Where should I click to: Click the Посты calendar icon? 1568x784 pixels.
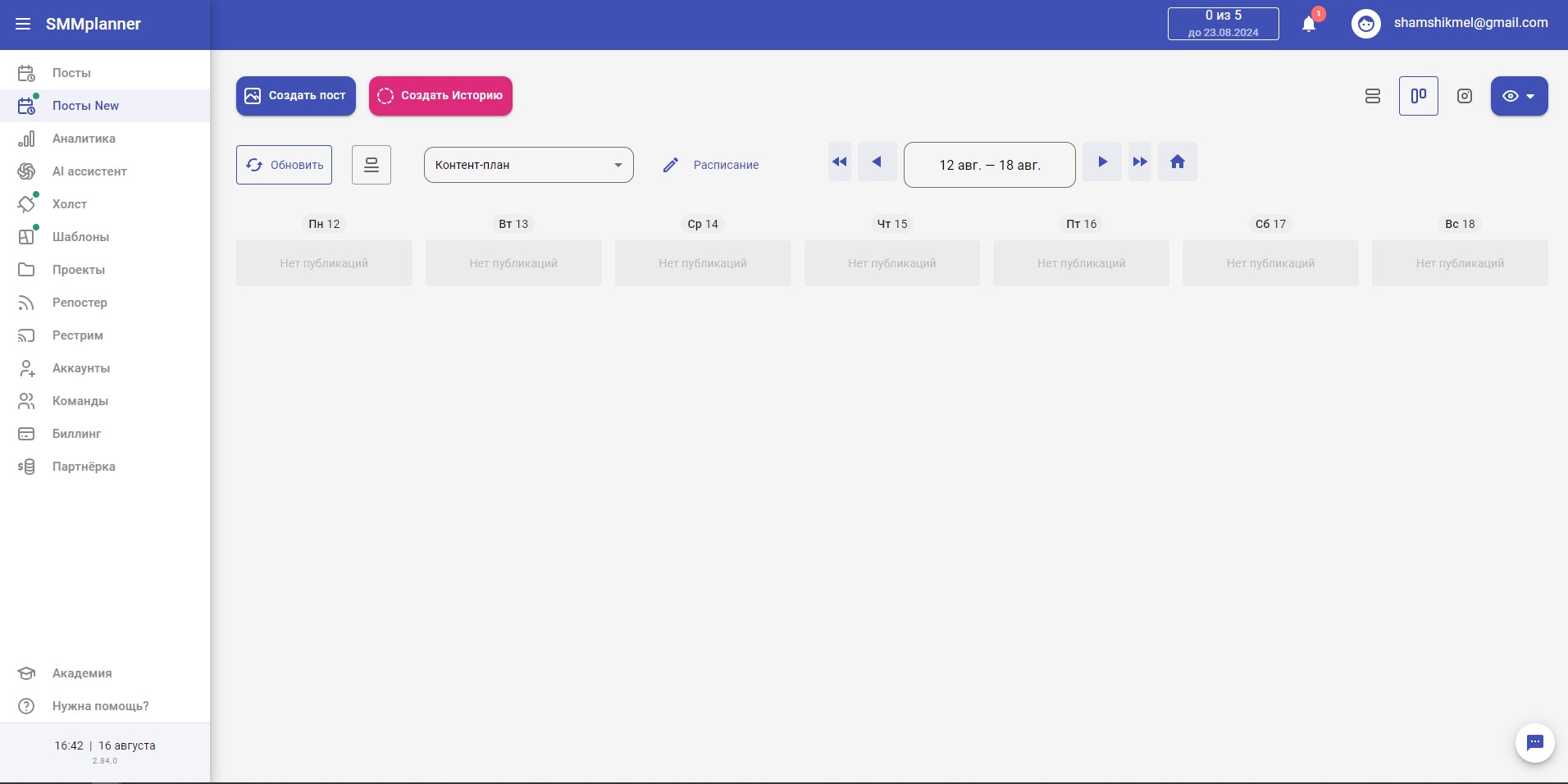[26, 73]
